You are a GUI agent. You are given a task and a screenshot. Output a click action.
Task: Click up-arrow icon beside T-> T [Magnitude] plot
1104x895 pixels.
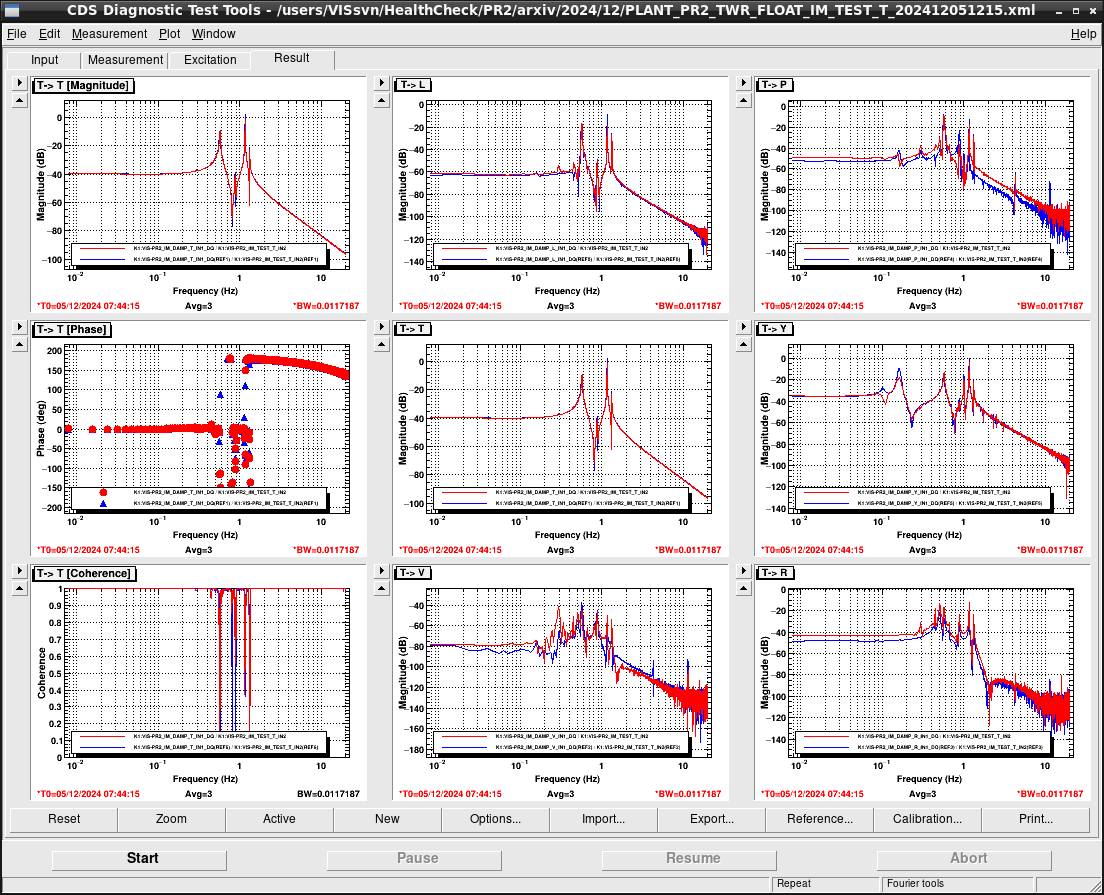(20, 101)
